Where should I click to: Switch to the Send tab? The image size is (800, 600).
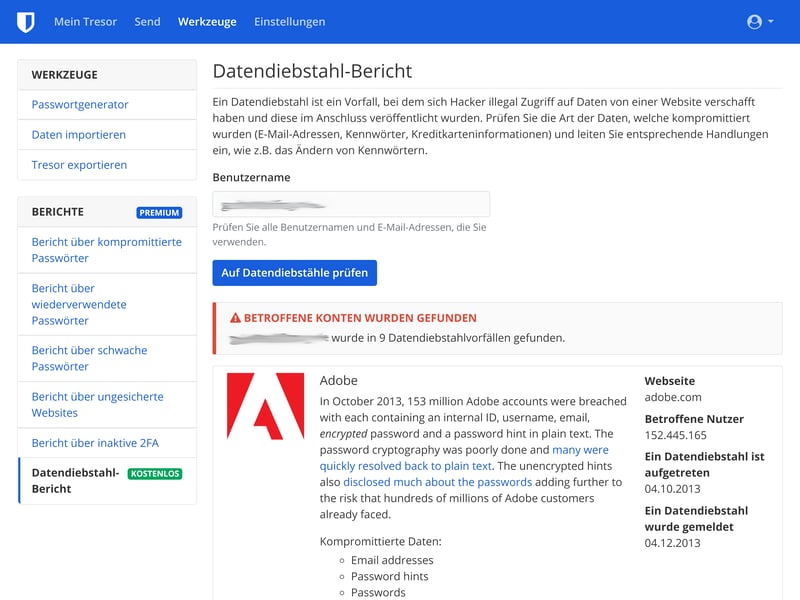pos(147,21)
